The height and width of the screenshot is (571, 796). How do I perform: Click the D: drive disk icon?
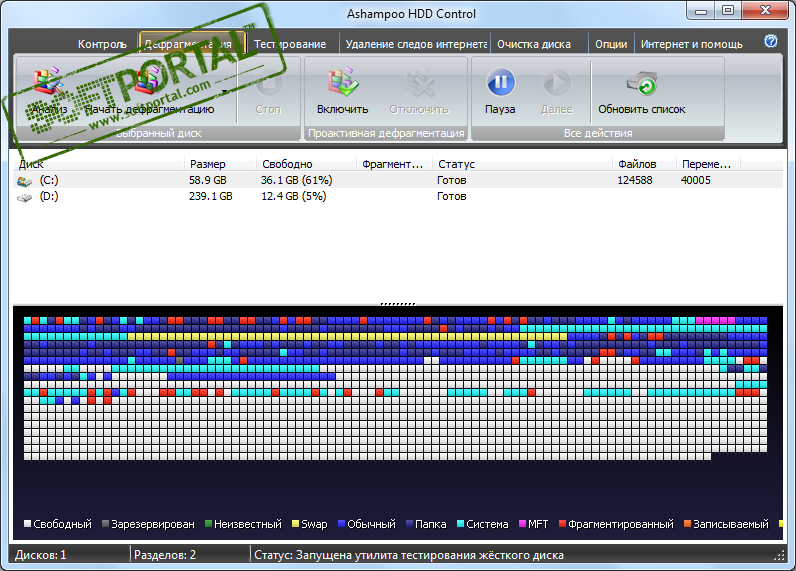(x=24, y=197)
